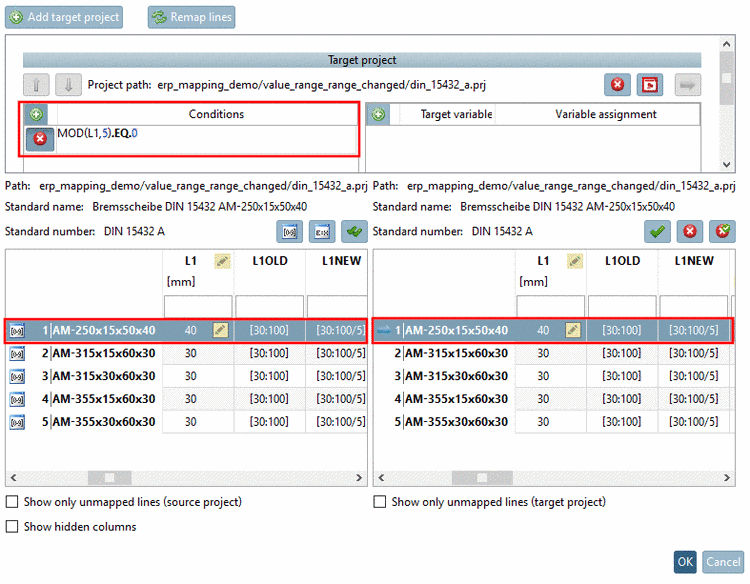This screenshot has height=584, width=750.
Task: Add a target variable with green plus
Action: [378, 114]
